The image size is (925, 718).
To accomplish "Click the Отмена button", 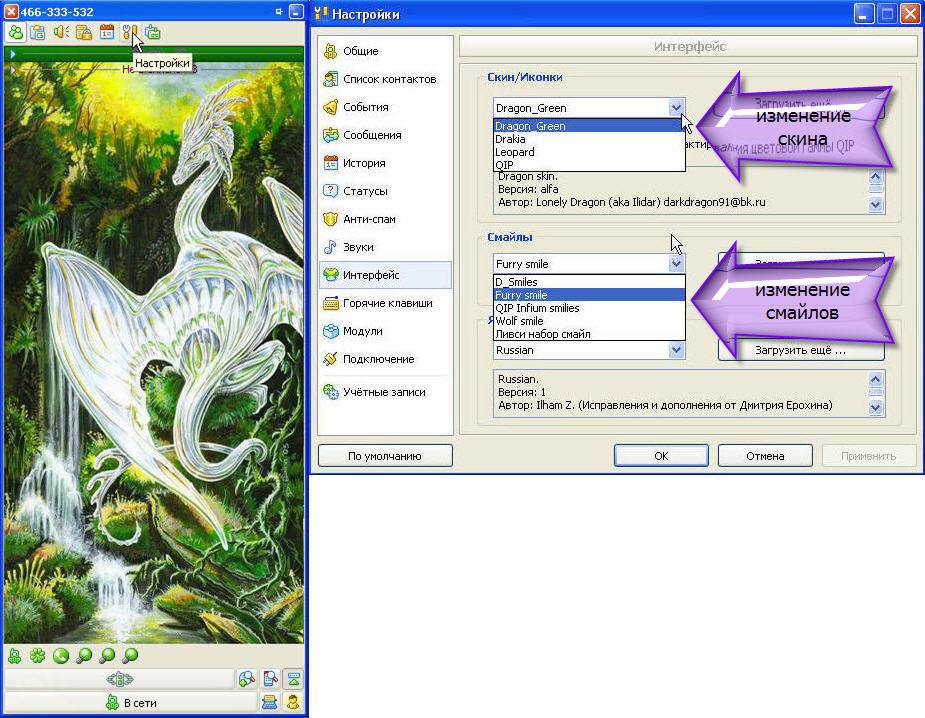I will (x=765, y=456).
